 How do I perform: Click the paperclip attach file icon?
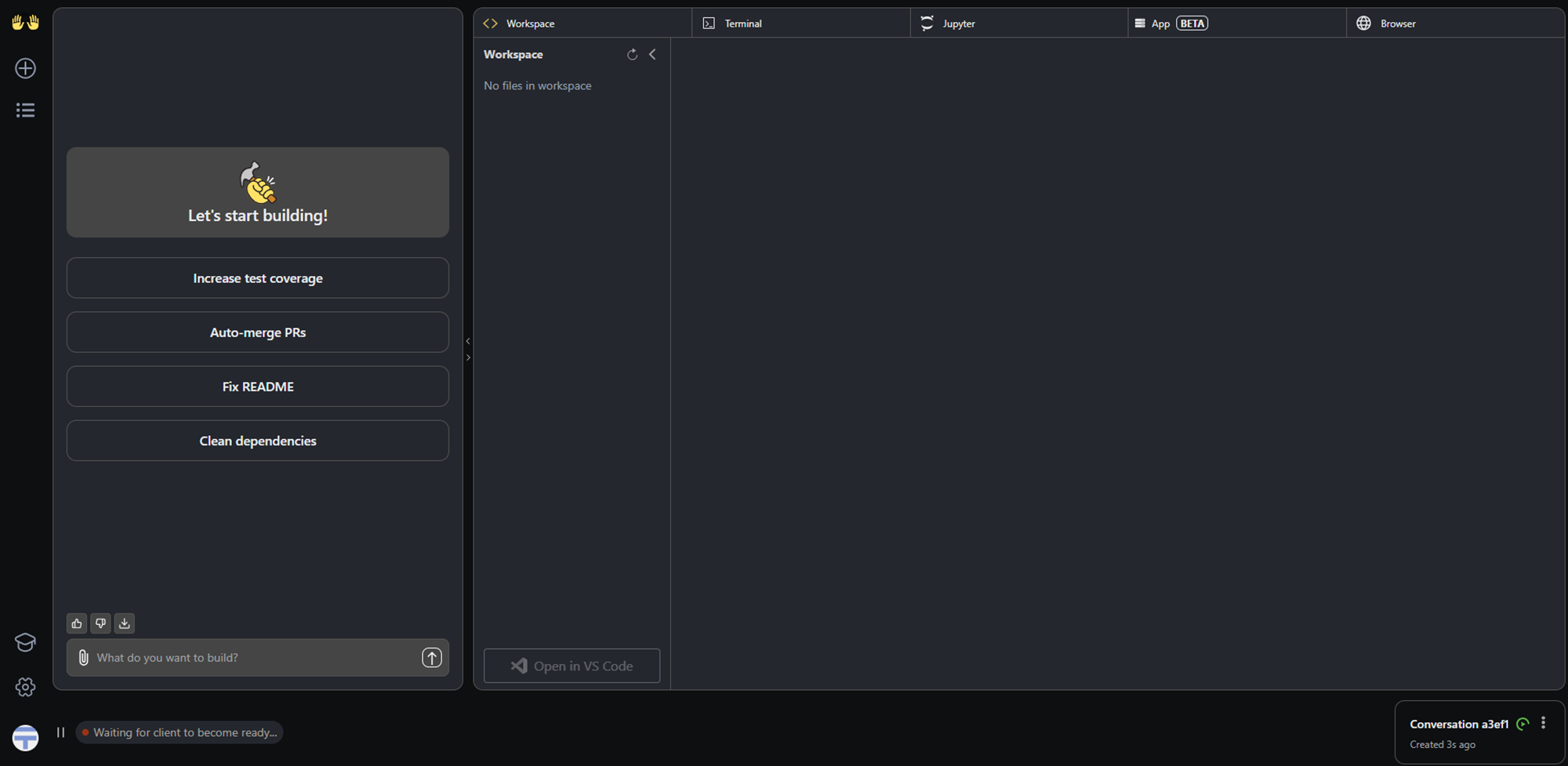pyautogui.click(x=83, y=658)
